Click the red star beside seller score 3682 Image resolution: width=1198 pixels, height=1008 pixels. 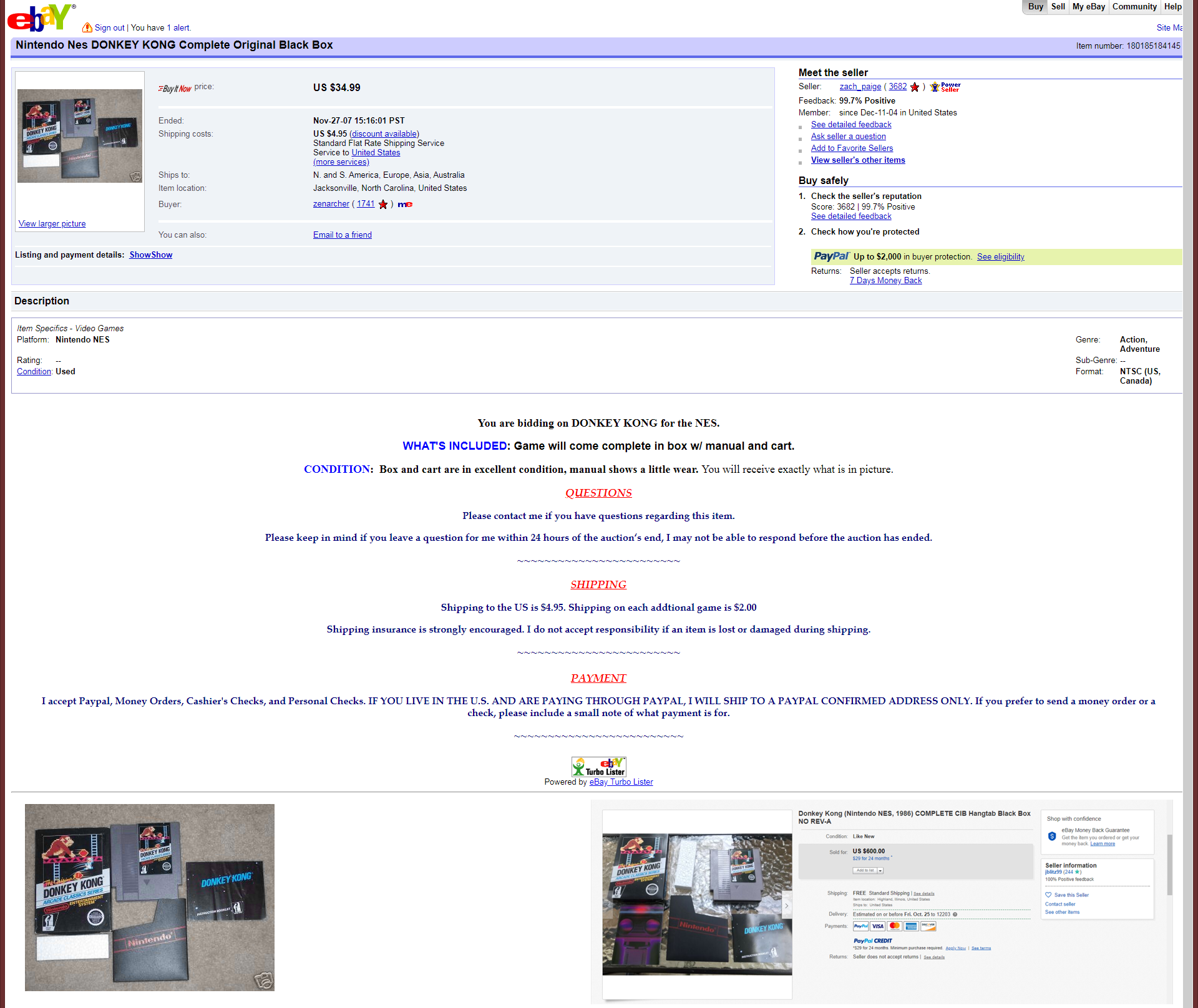tap(915, 87)
